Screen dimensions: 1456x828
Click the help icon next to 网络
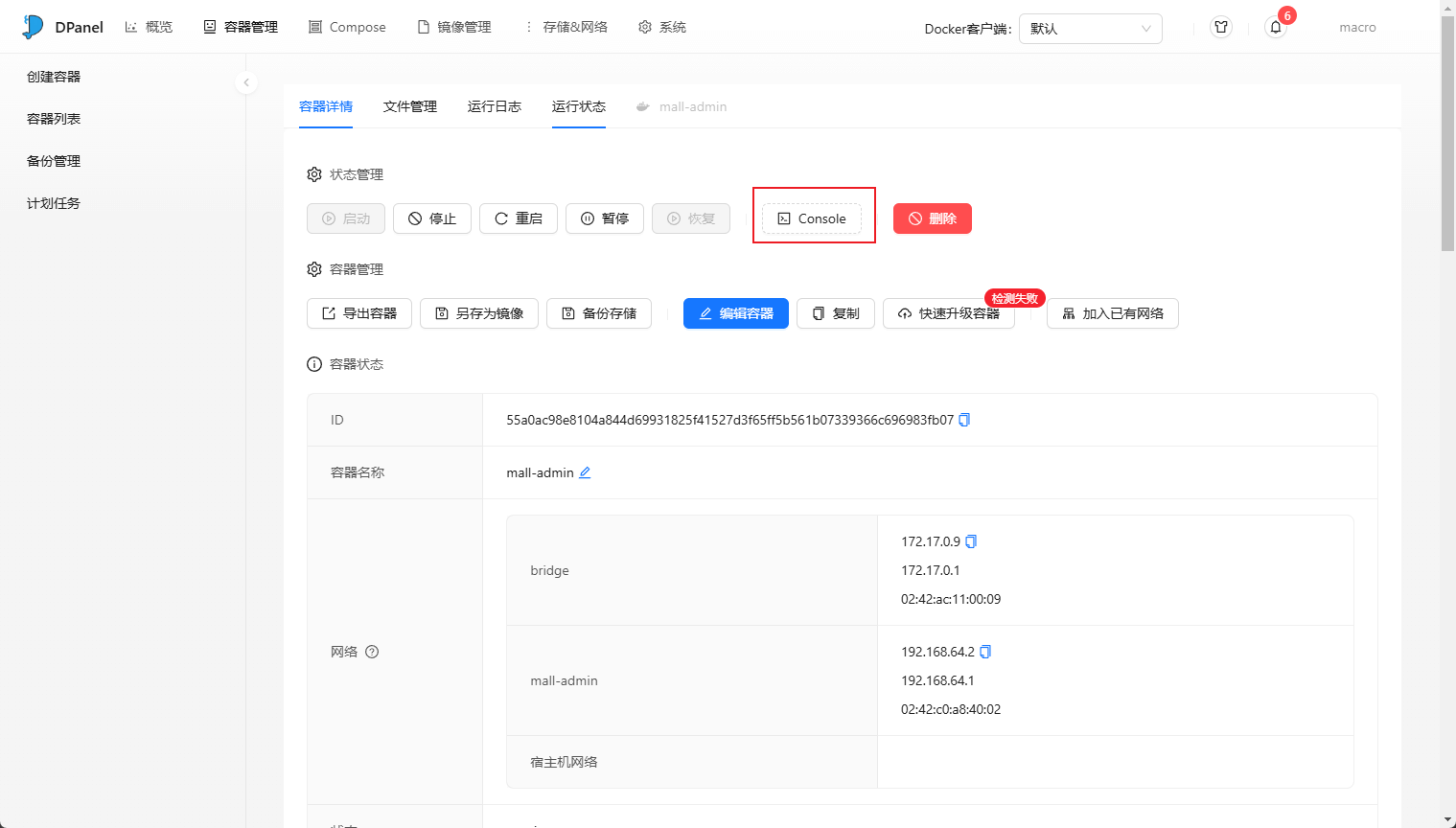click(x=372, y=652)
